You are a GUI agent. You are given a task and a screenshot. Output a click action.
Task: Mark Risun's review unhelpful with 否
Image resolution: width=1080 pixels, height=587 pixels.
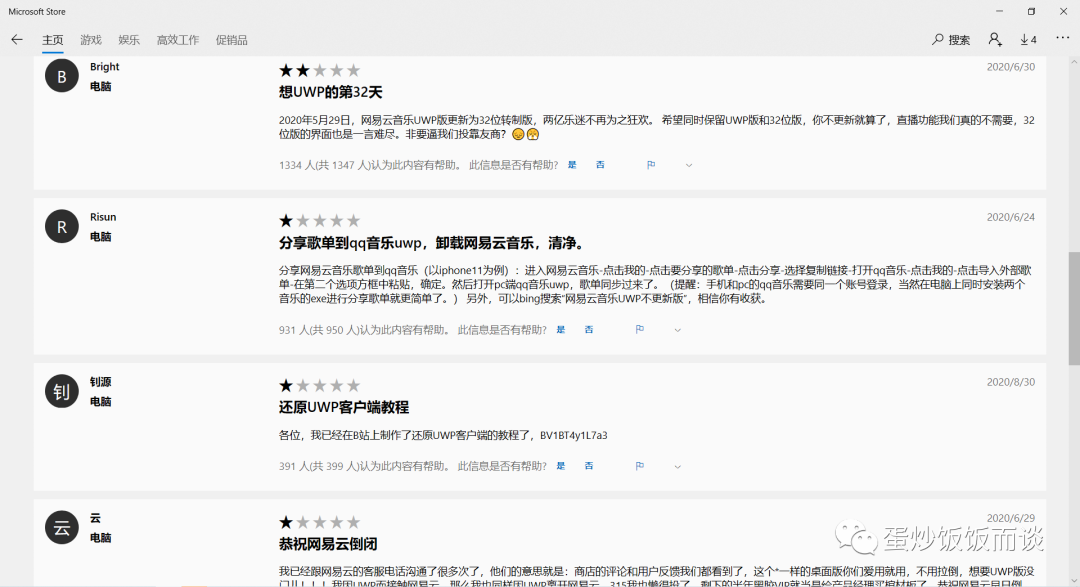click(589, 328)
